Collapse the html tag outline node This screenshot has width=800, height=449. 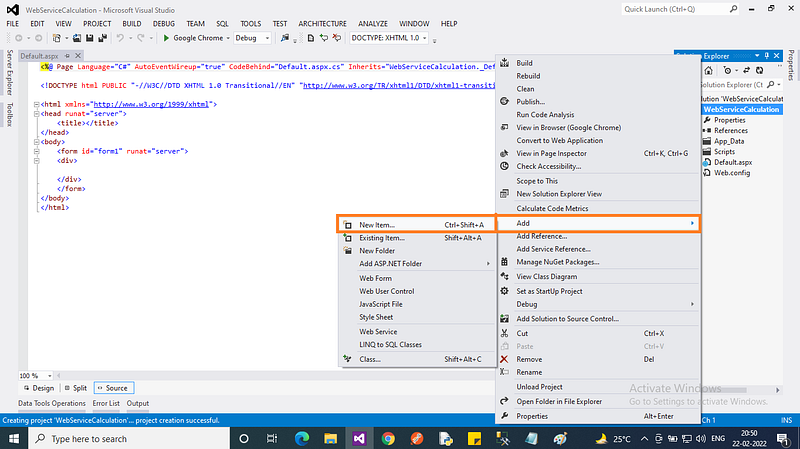[36, 104]
